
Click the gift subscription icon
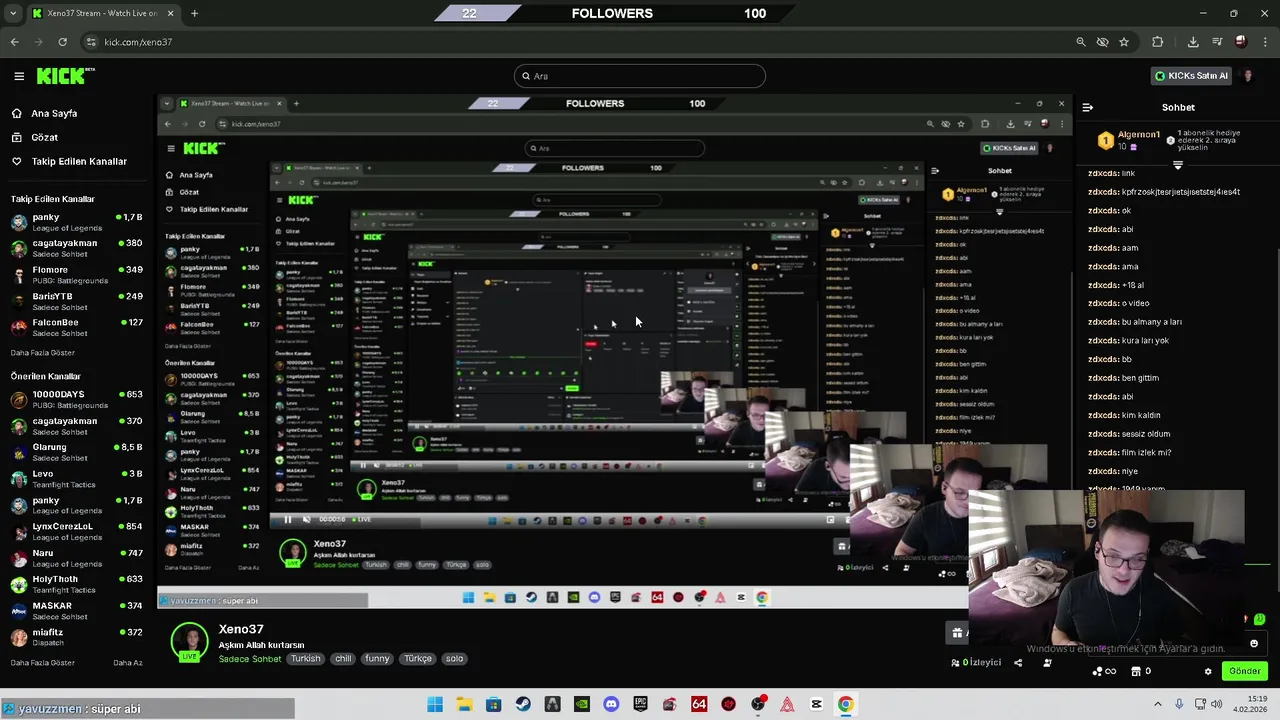(957, 633)
